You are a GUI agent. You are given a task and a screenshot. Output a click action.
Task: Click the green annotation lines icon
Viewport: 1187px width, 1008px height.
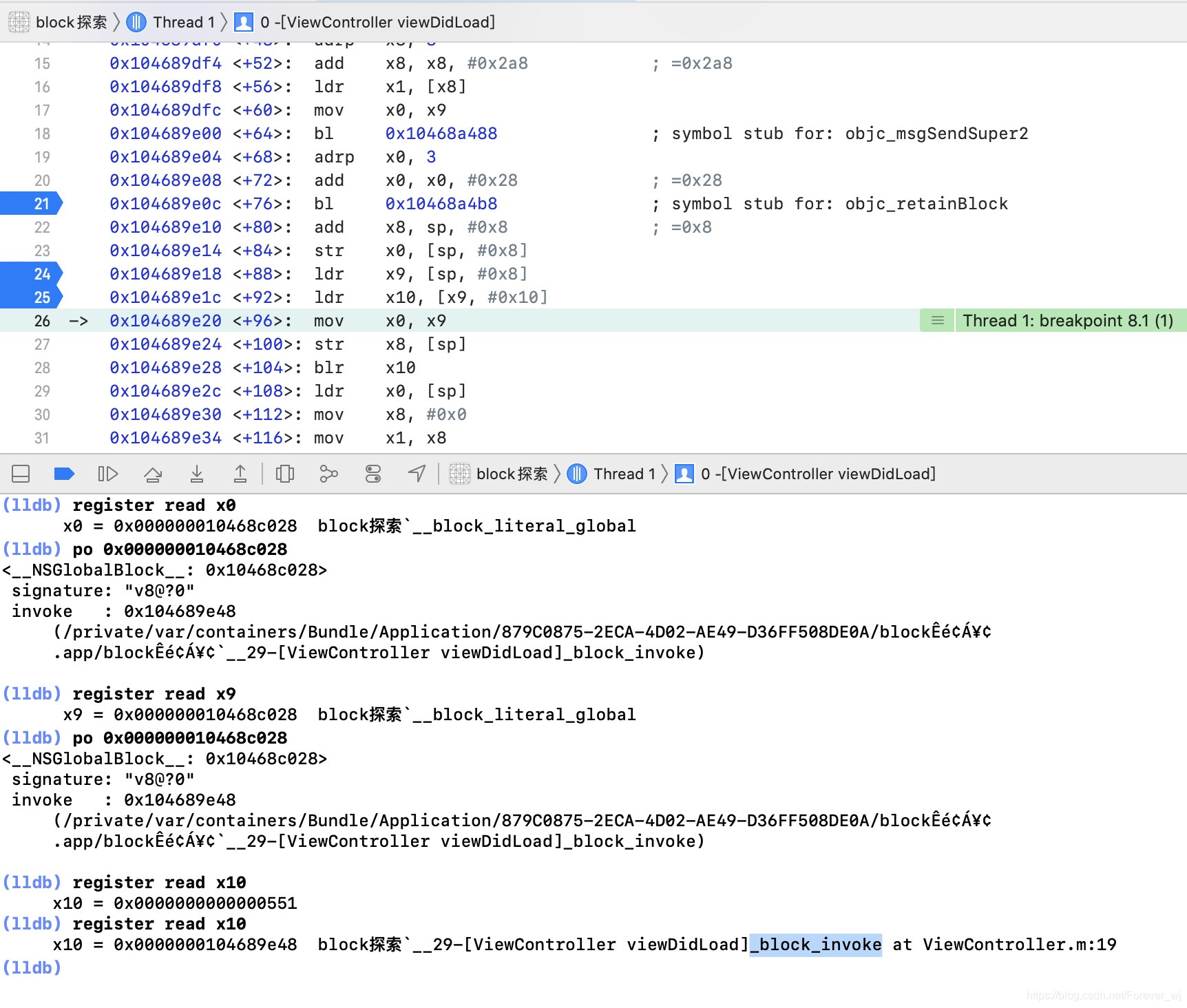tap(937, 321)
